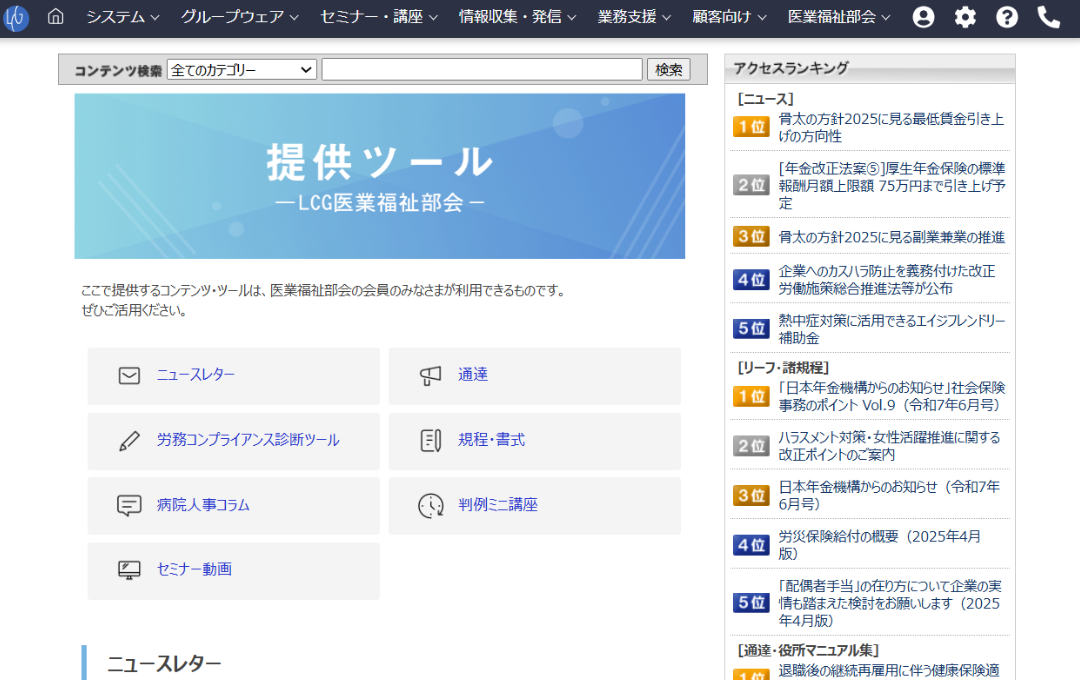Open the 病院人事コラム link

tap(203, 505)
